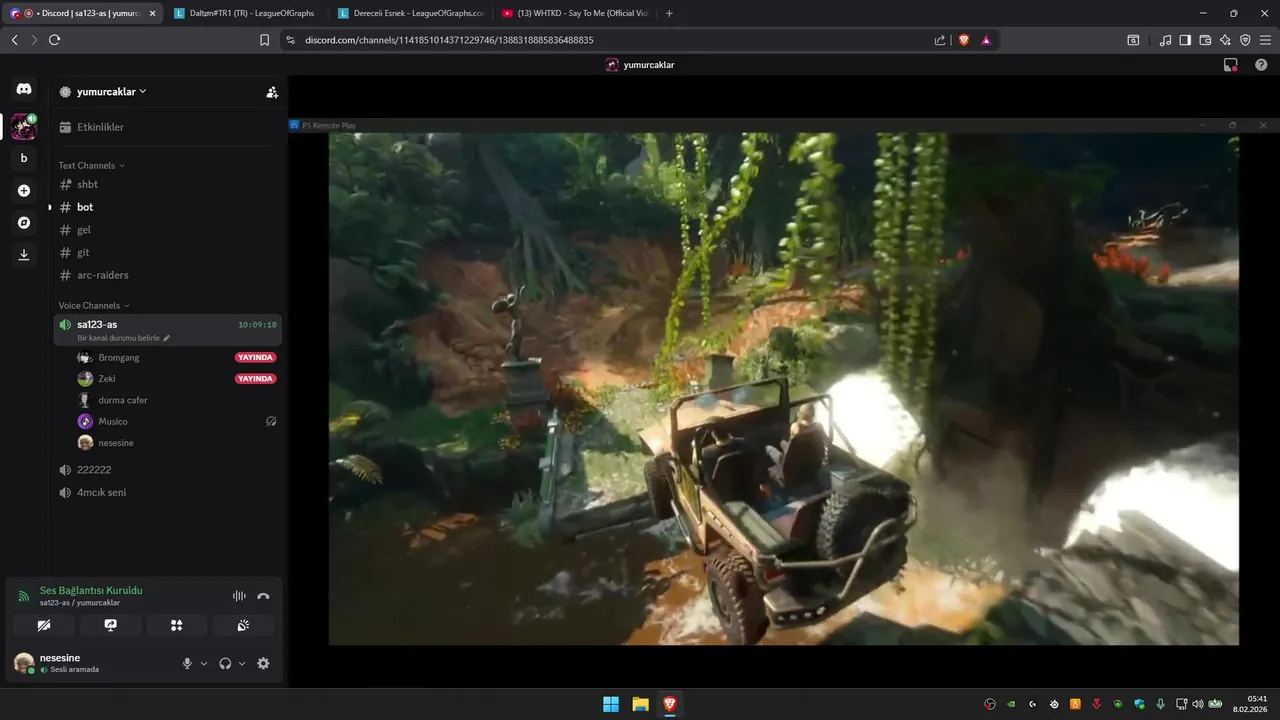Open the Discord inbox icon

coord(1231,65)
